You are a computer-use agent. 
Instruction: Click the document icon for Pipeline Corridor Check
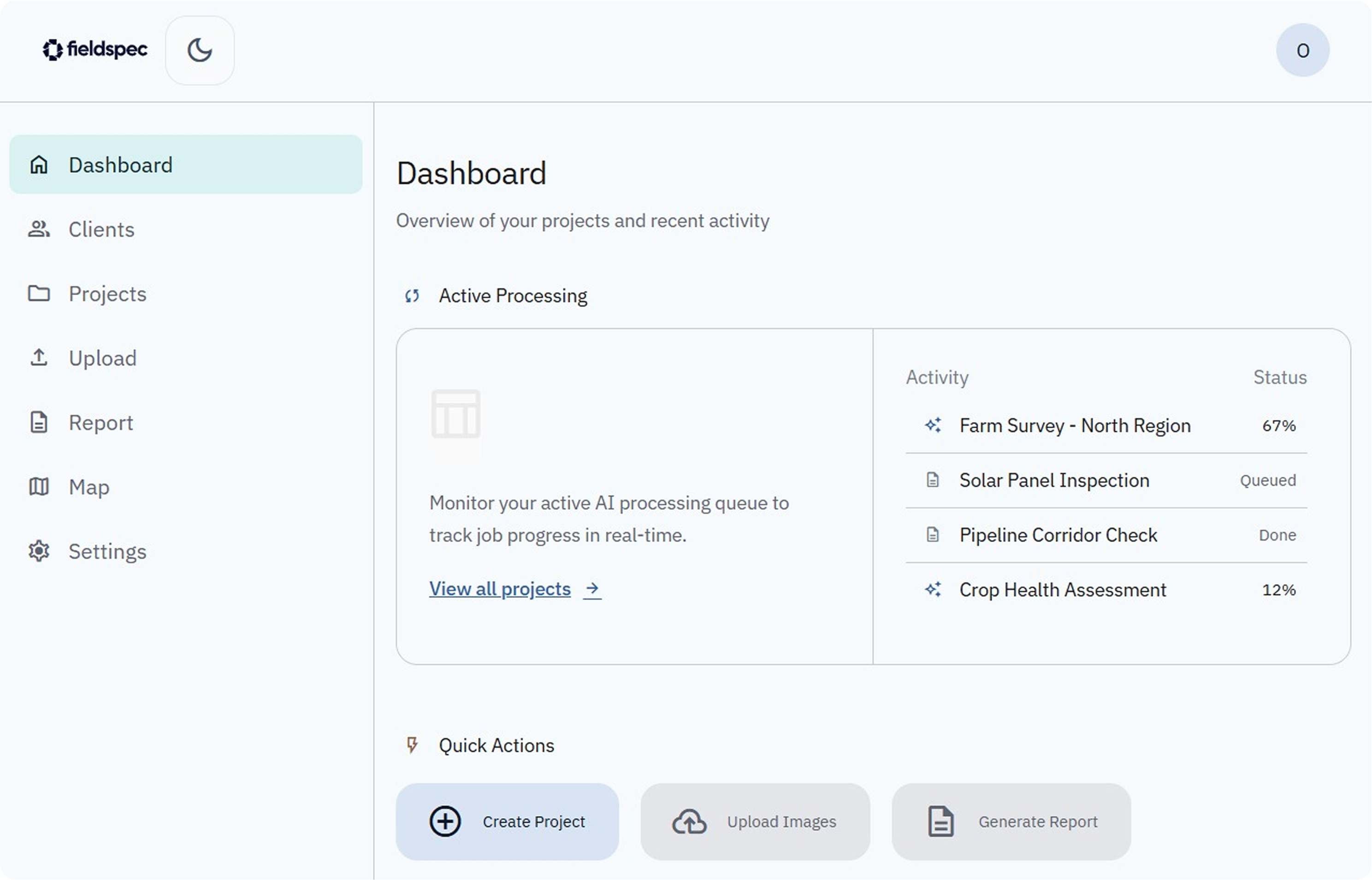click(x=933, y=535)
